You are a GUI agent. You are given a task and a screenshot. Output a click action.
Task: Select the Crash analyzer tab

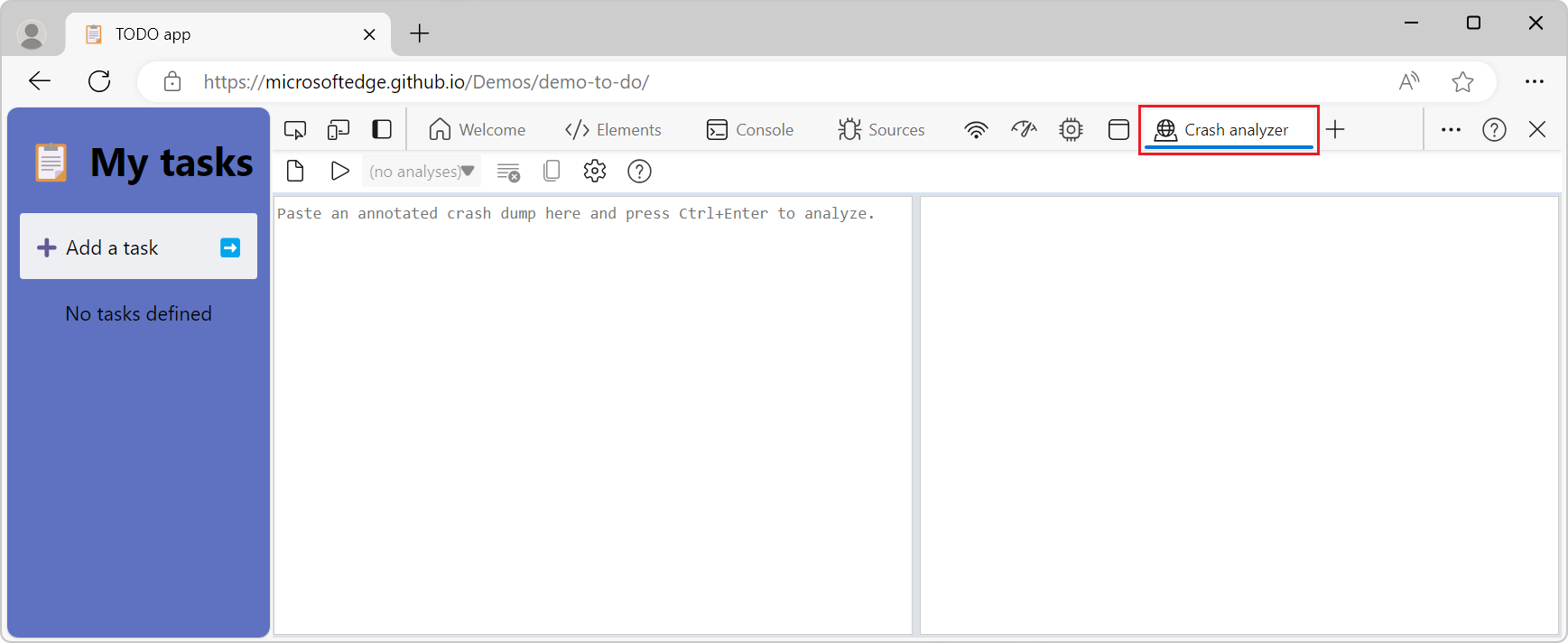tap(1229, 130)
